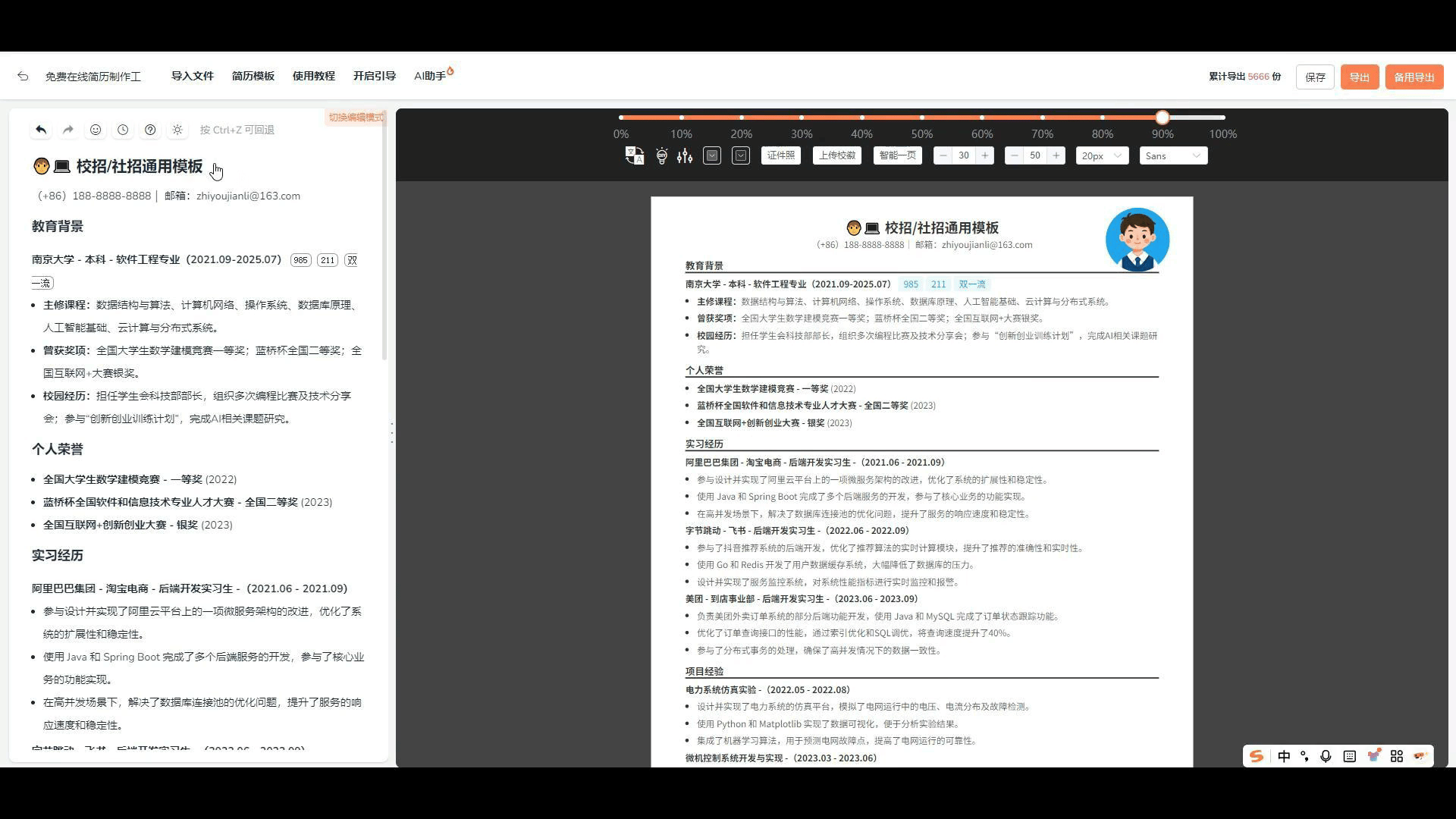This screenshot has height=819, width=1456.
Task: Click the orange 导出 button
Action: tap(1359, 77)
